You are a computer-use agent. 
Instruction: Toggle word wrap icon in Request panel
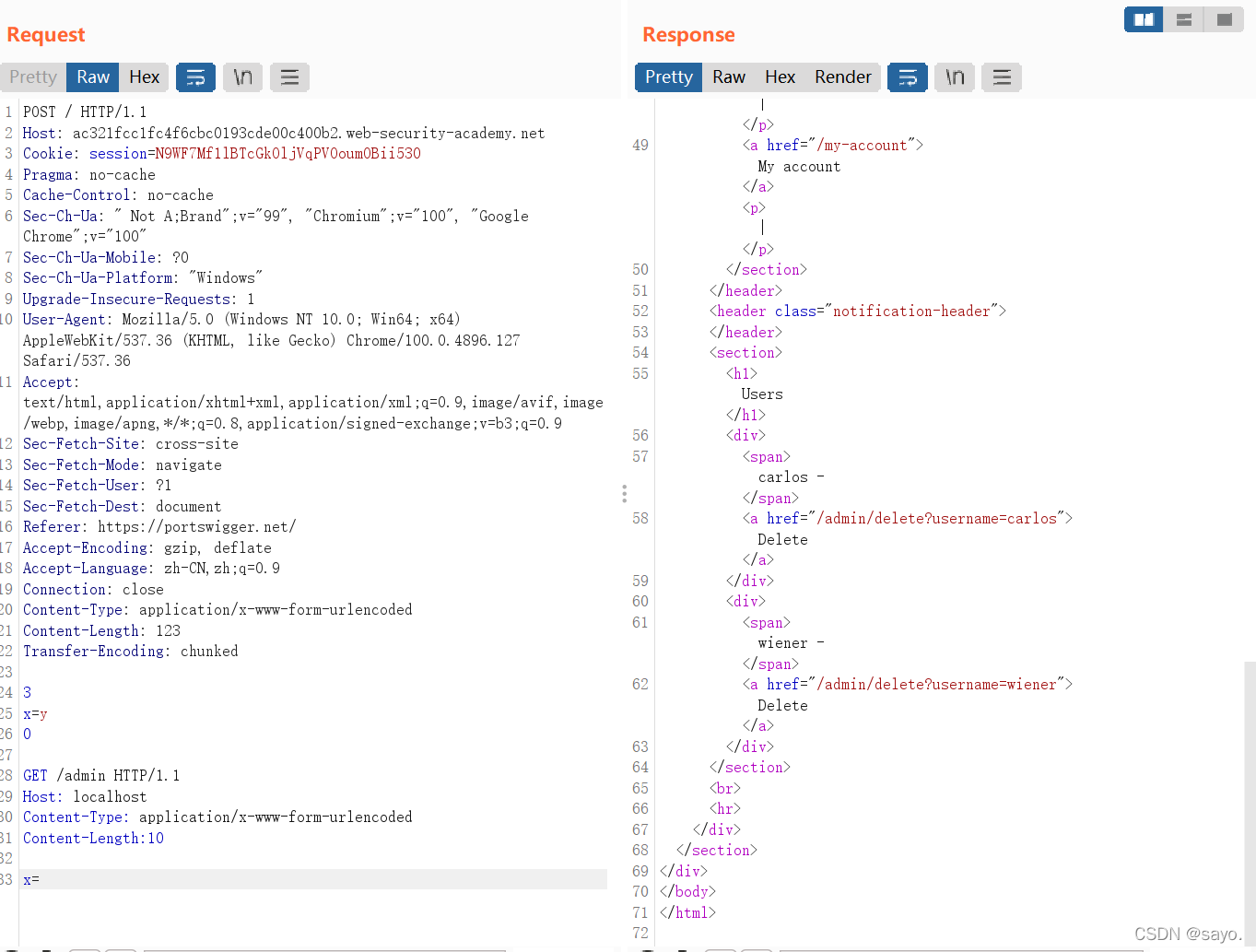pos(195,77)
